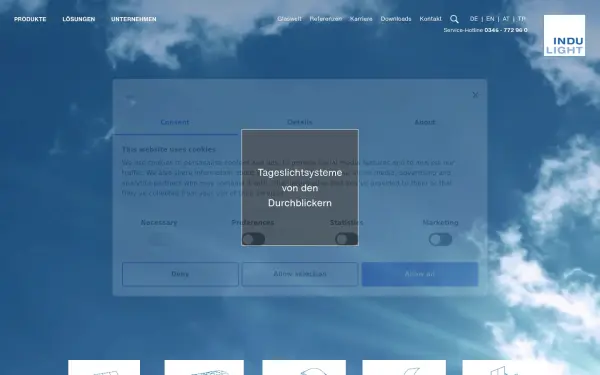Screen dimensions: 600x375
Task: Toggle the Marketing cookie switch
Action: coord(440,240)
